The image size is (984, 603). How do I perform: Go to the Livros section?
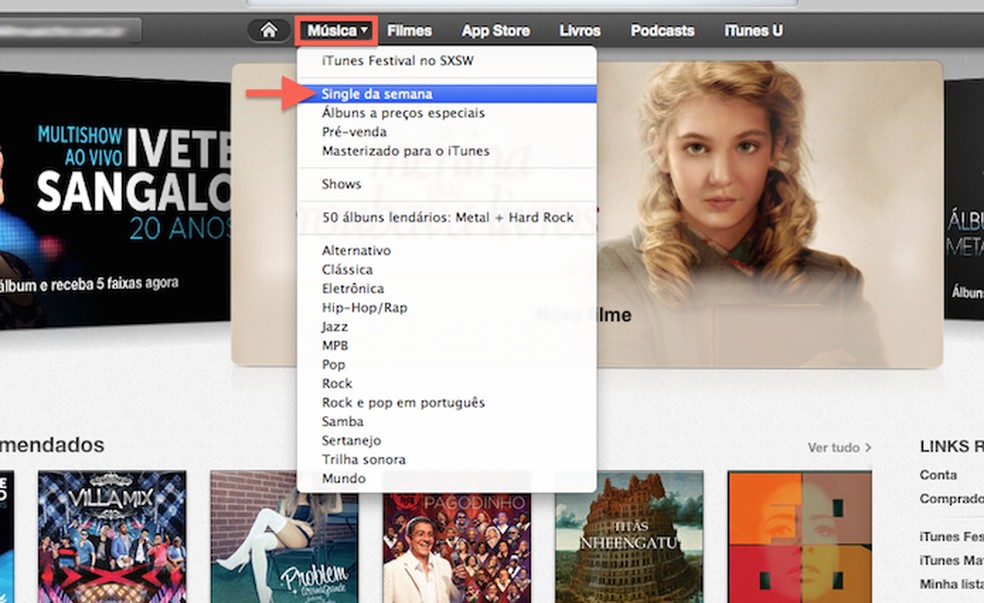pyautogui.click(x=580, y=30)
